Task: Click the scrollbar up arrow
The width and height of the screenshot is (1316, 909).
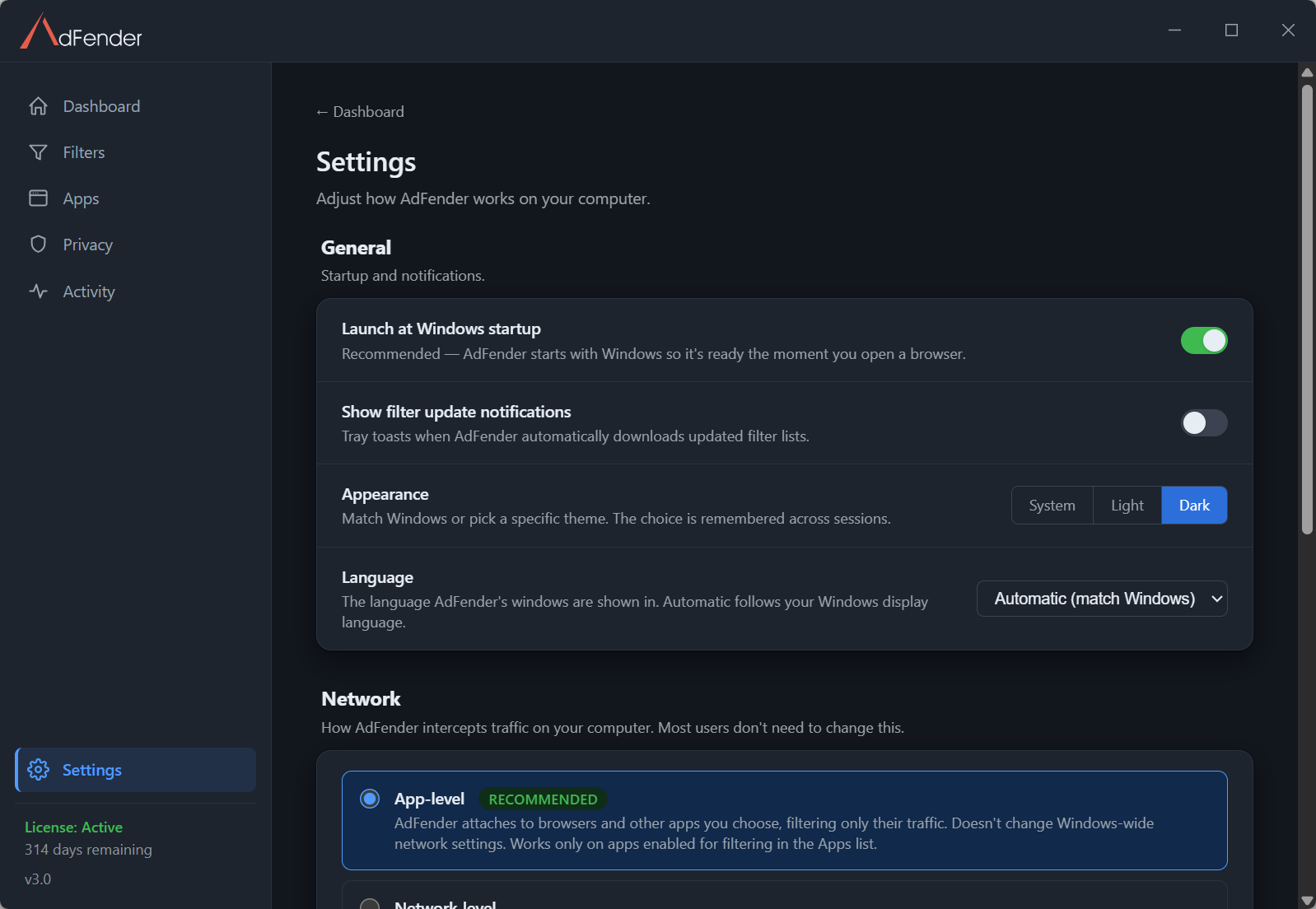Action: tap(1307, 72)
